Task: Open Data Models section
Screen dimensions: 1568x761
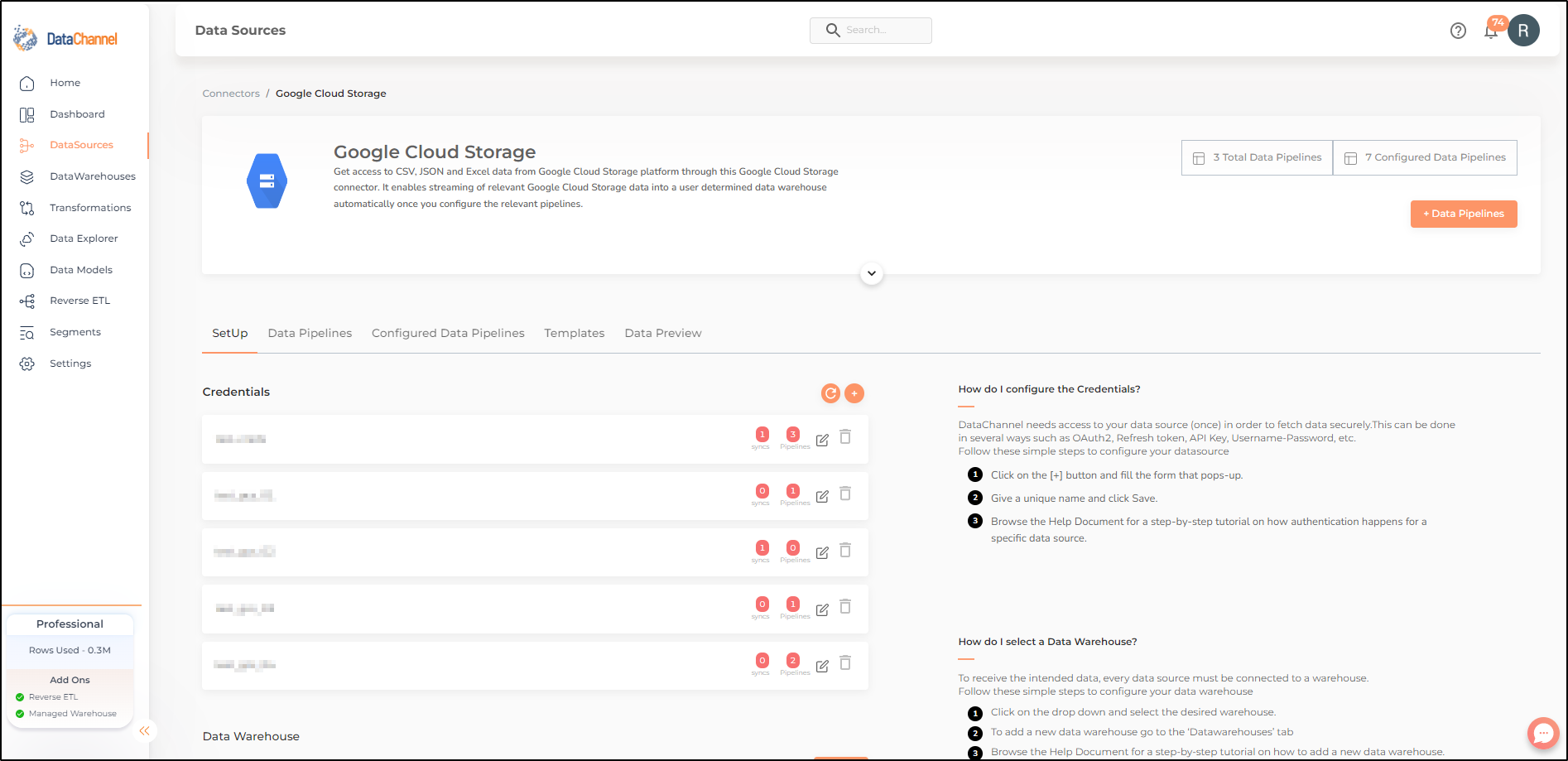Action: click(x=81, y=270)
